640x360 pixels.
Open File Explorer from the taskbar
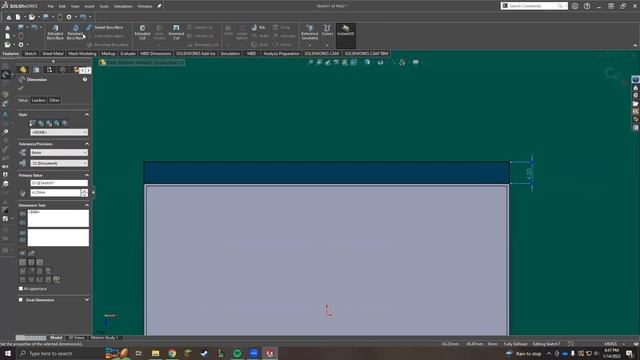(x=156, y=353)
